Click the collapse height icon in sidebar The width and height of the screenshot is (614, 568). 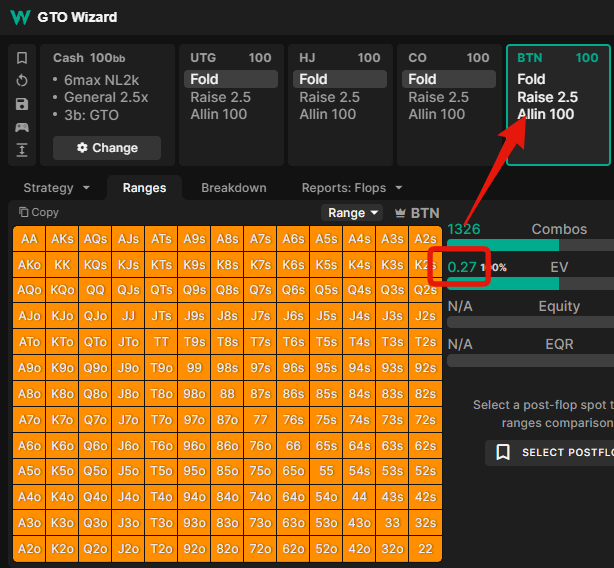22,150
